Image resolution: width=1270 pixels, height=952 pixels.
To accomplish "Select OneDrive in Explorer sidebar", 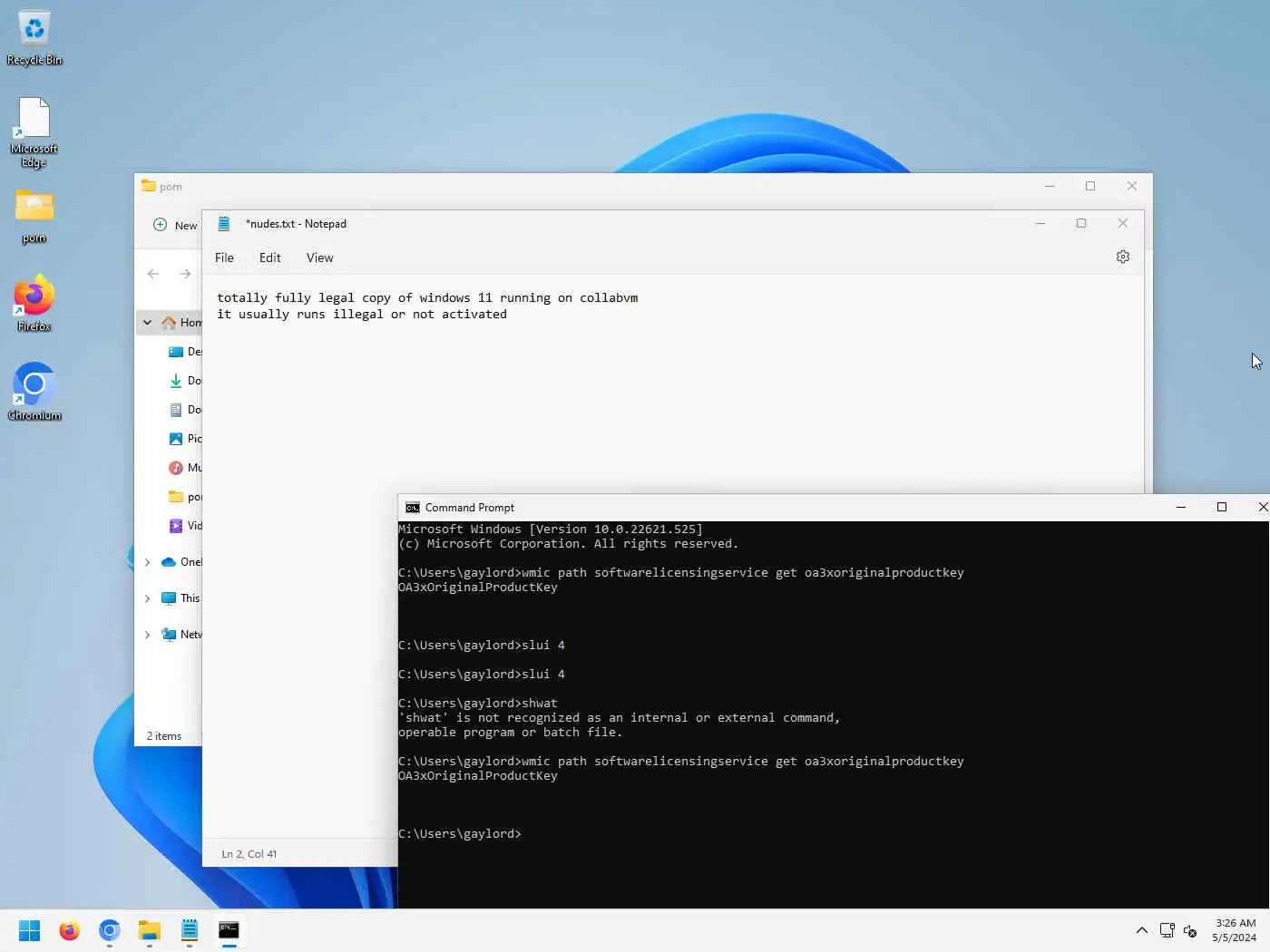I will (181, 562).
